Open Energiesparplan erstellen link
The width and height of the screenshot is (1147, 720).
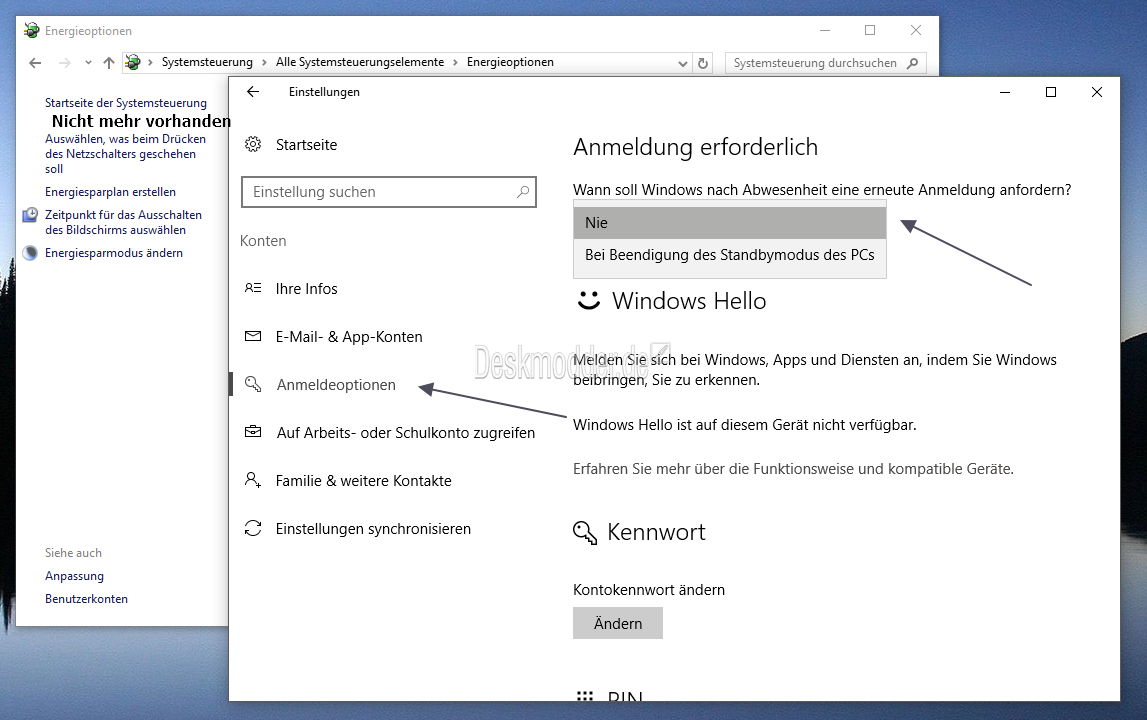[x=110, y=192]
